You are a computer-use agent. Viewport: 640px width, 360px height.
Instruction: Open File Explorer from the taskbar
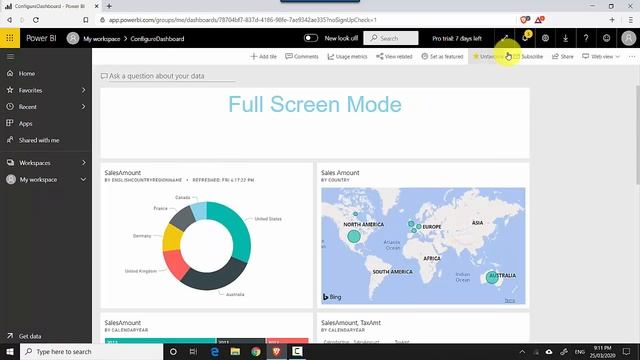click(235, 351)
